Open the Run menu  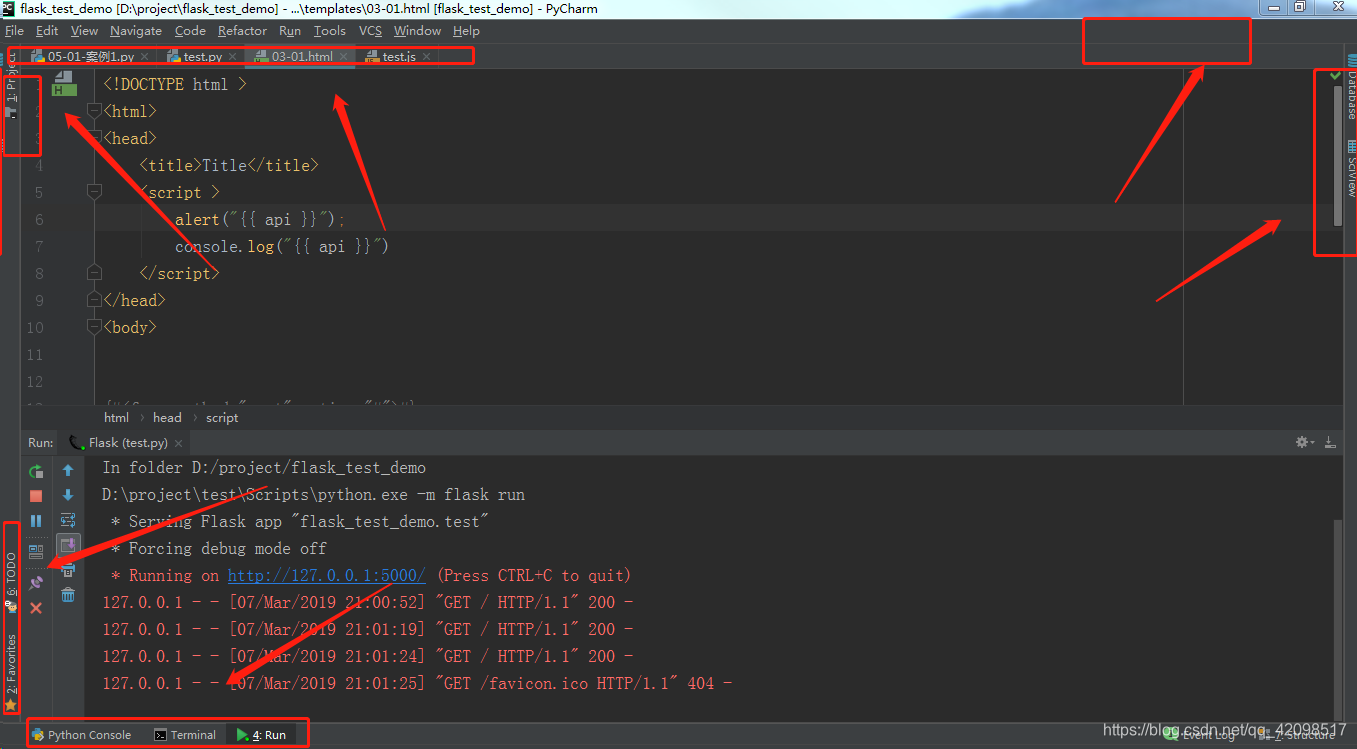290,31
